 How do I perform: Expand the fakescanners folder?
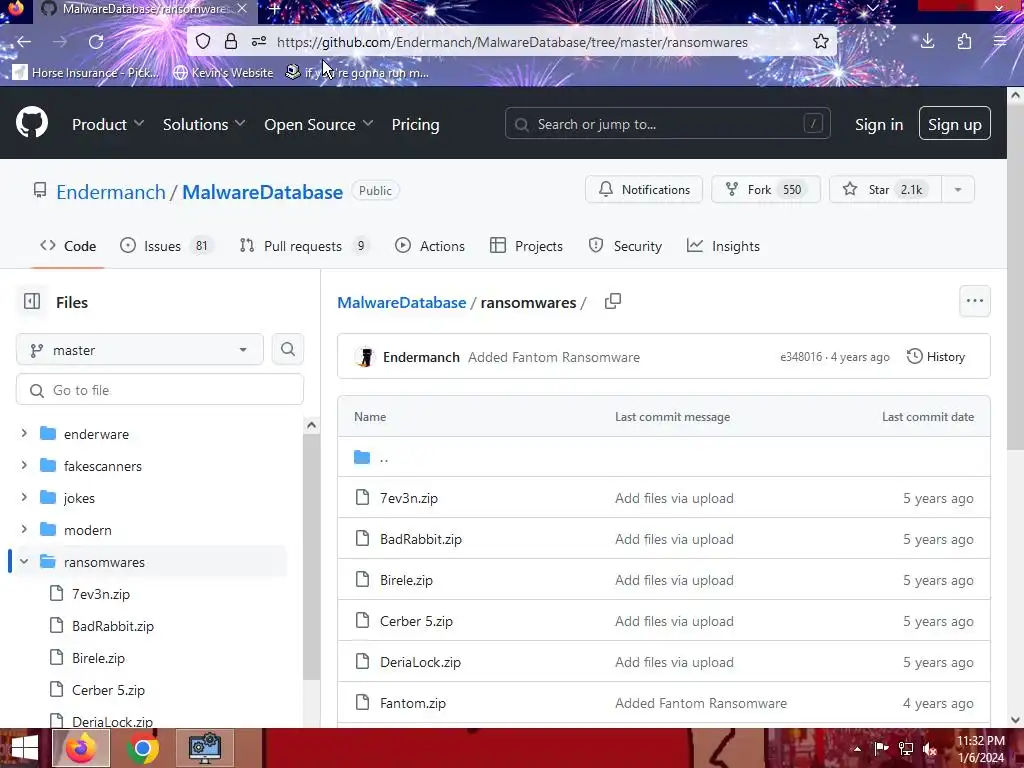[x=24, y=465]
